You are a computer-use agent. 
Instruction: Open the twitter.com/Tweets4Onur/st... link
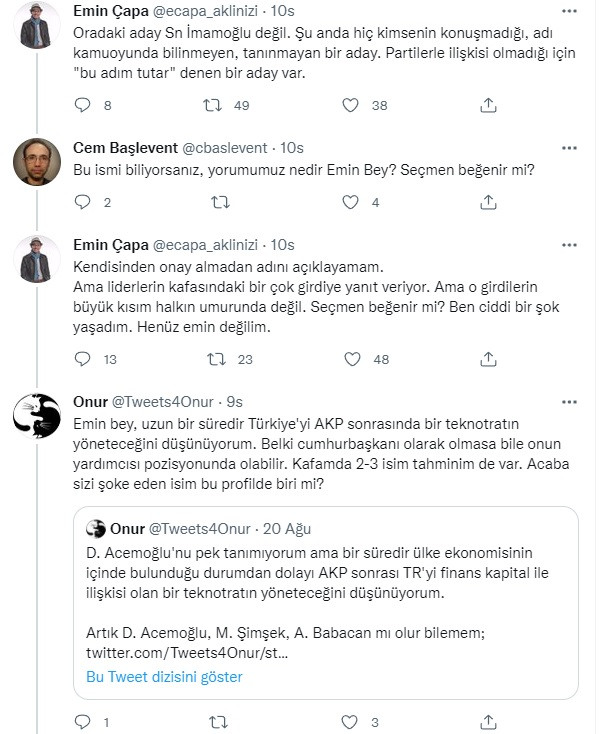pos(187,653)
